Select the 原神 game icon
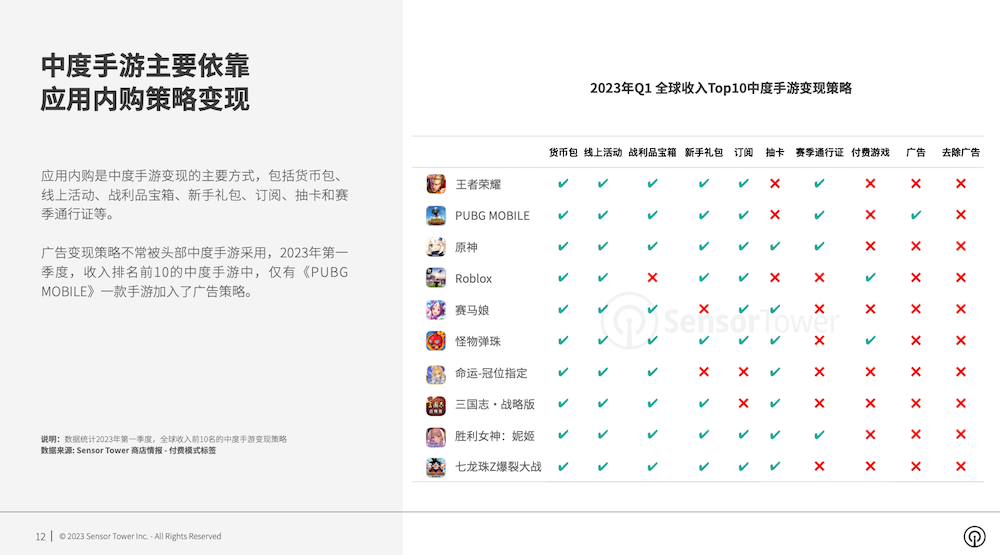 tap(436, 247)
